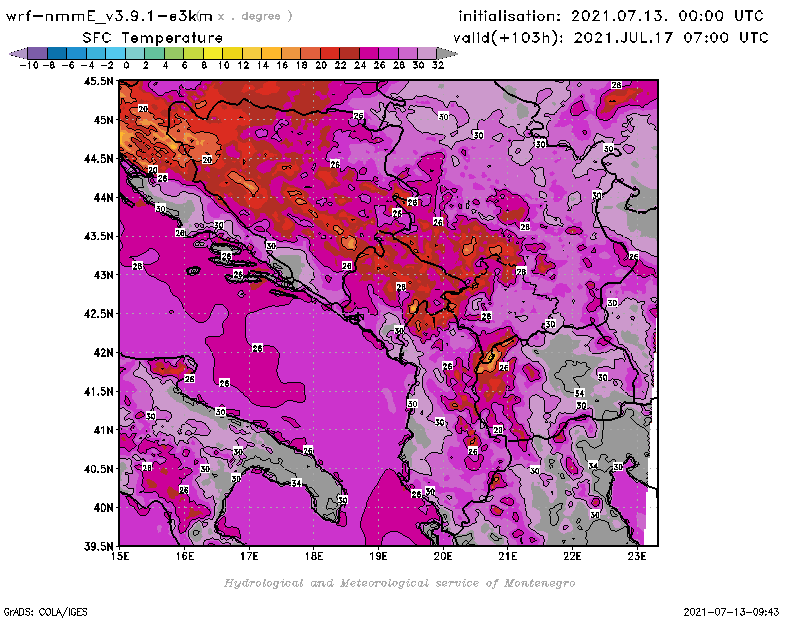Click the "39.5N" latitude axis label
This screenshot has width=800, height=618.
[x=99, y=547]
